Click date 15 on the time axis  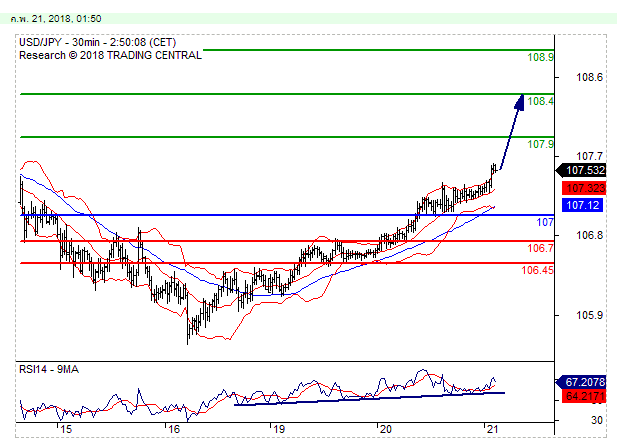coord(66,429)
